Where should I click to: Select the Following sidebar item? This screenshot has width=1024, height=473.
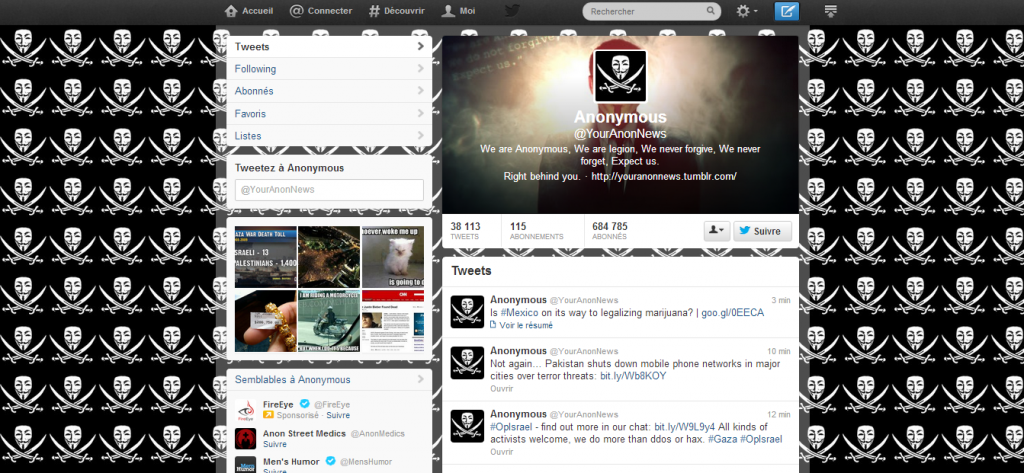(x=329, y=69)
